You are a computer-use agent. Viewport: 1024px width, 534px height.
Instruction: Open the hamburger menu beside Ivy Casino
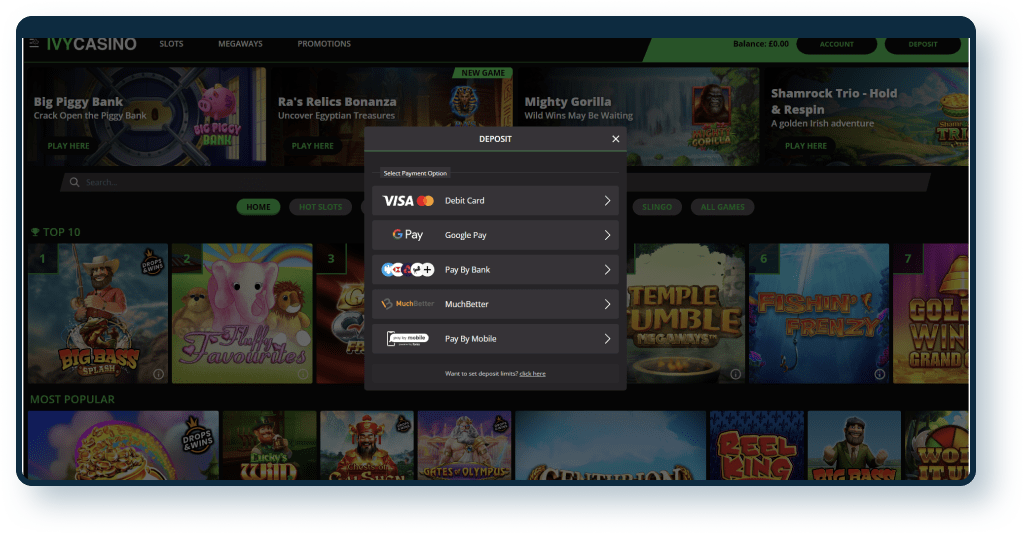point(34,44)
